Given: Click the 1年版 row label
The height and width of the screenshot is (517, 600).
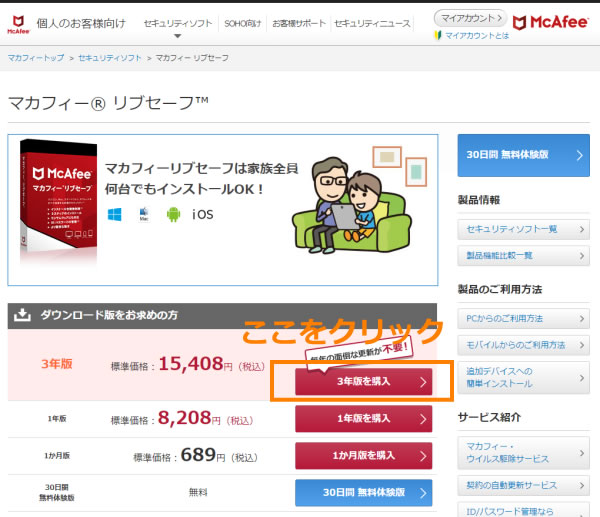Looking at the screenshot, I should [57, 419].
